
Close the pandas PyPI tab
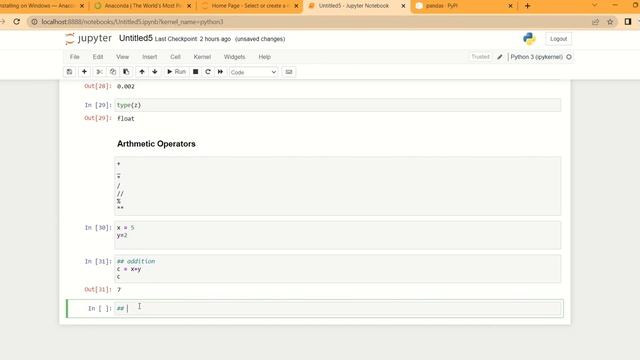point(510,6)
